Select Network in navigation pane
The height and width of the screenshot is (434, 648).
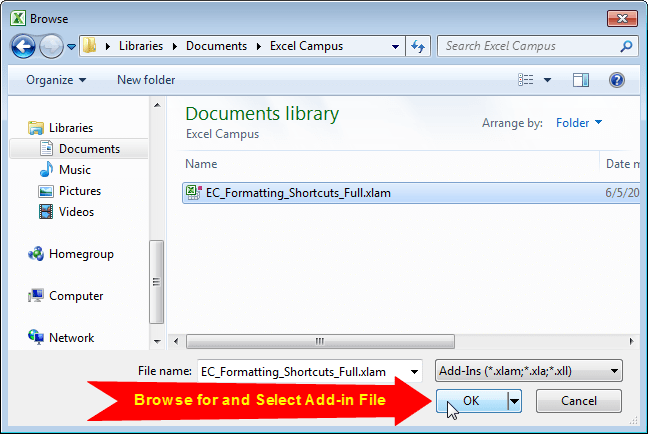tap(71, 338)
